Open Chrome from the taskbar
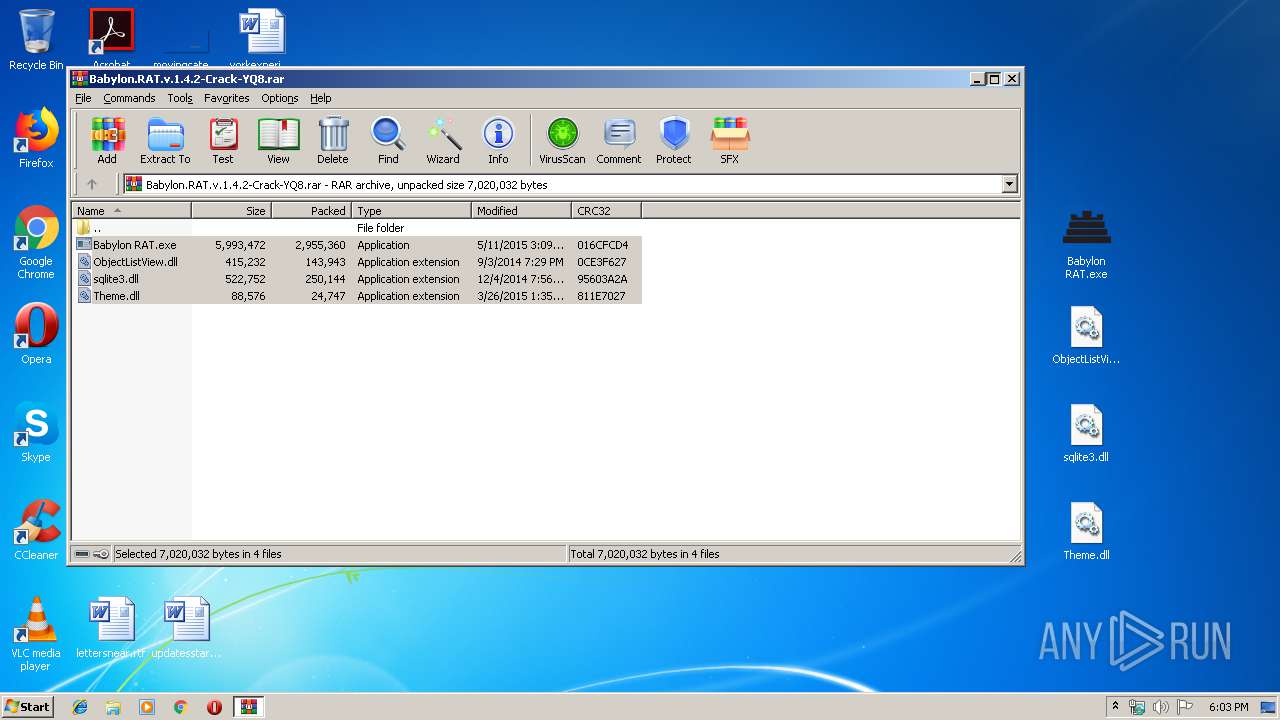 [x=180, y=707]
